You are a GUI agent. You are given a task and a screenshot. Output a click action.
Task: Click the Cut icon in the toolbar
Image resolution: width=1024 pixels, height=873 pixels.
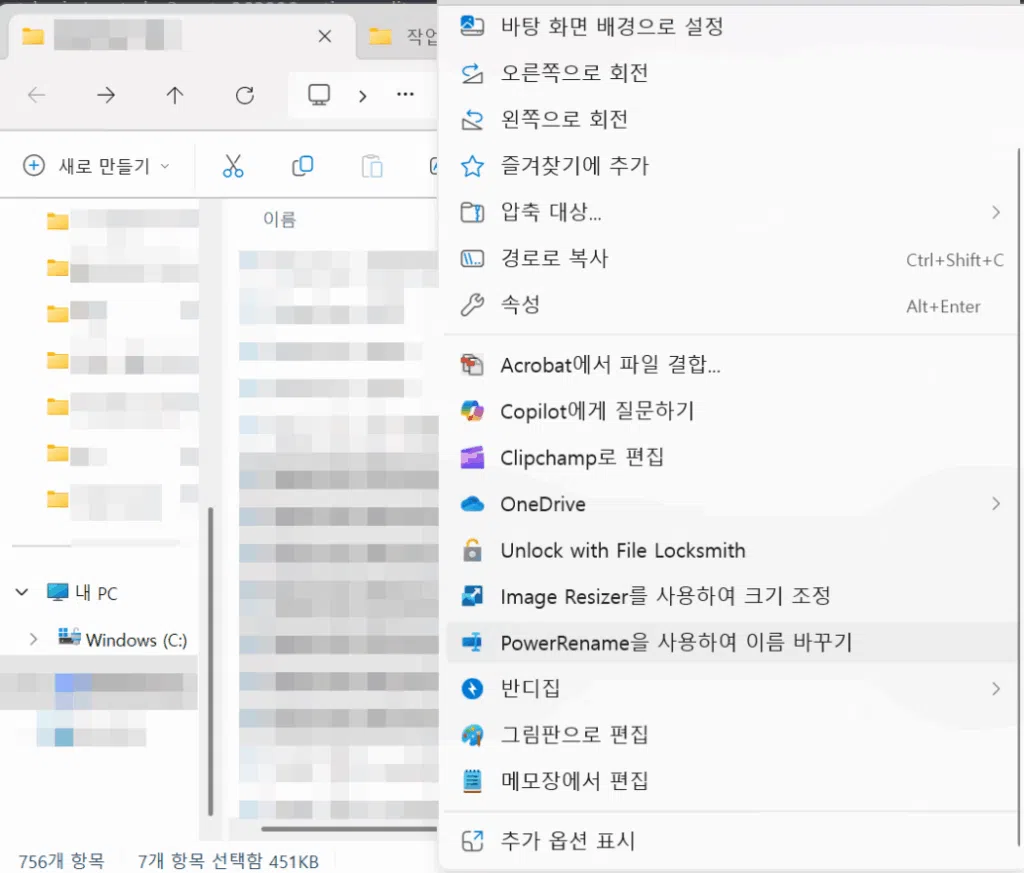233,166
